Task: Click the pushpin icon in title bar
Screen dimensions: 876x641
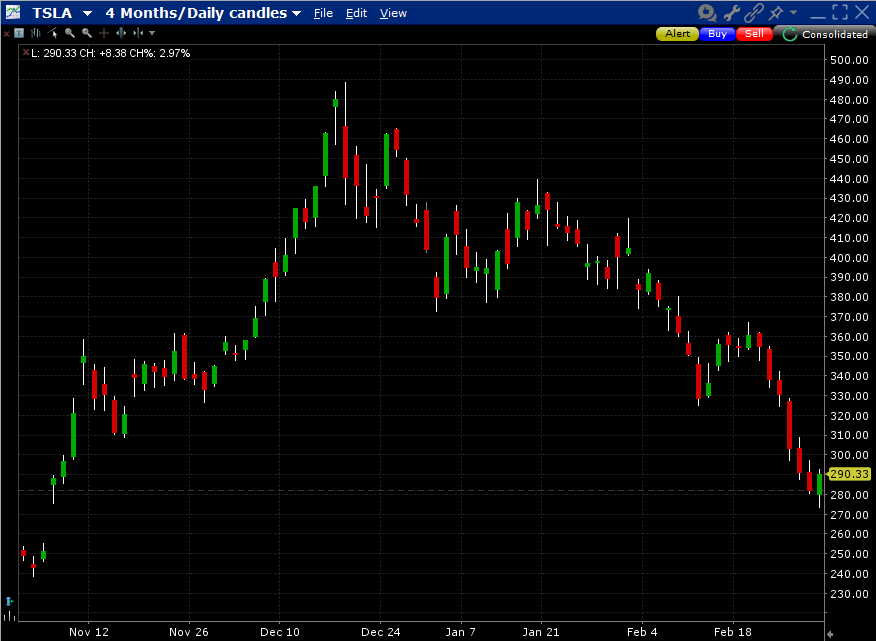Action: [x=776, y=12]
